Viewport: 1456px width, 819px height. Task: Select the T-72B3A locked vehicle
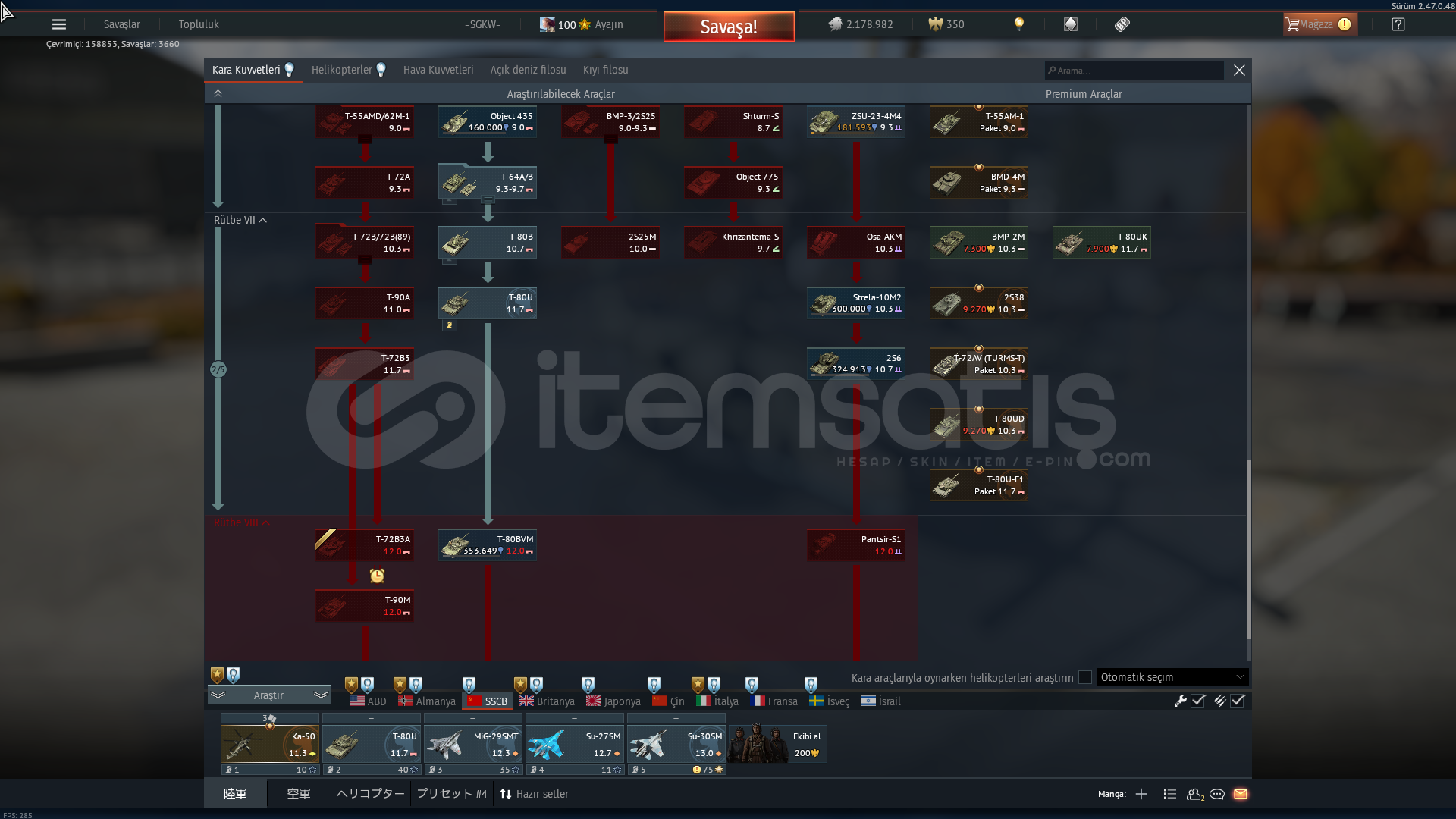click(x=365, y=545)
